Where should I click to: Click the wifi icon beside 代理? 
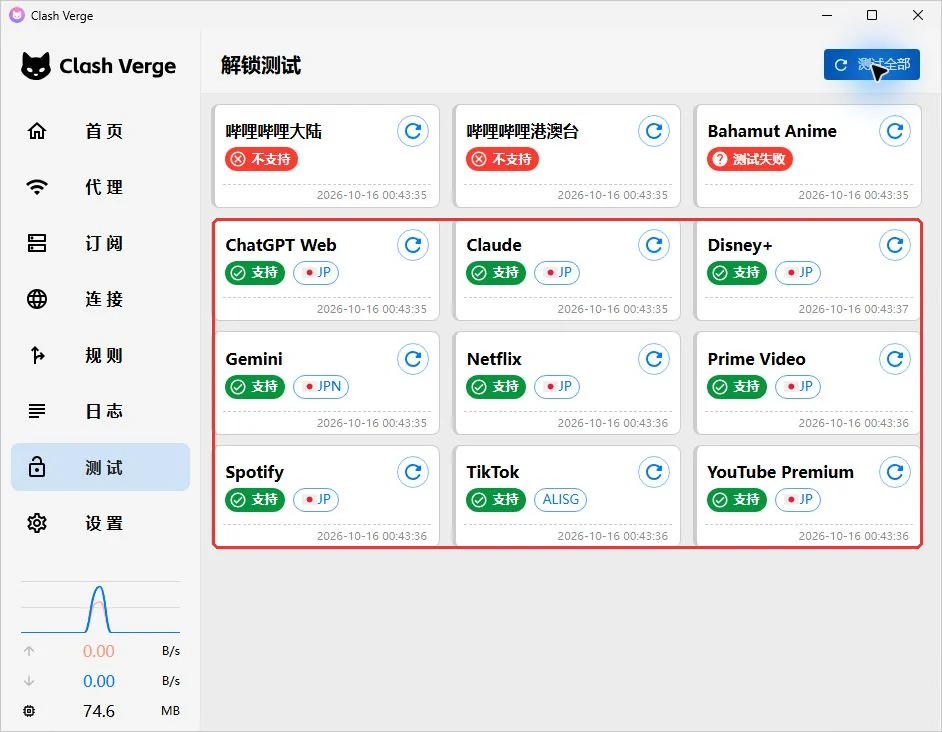[x=37, y=187]
